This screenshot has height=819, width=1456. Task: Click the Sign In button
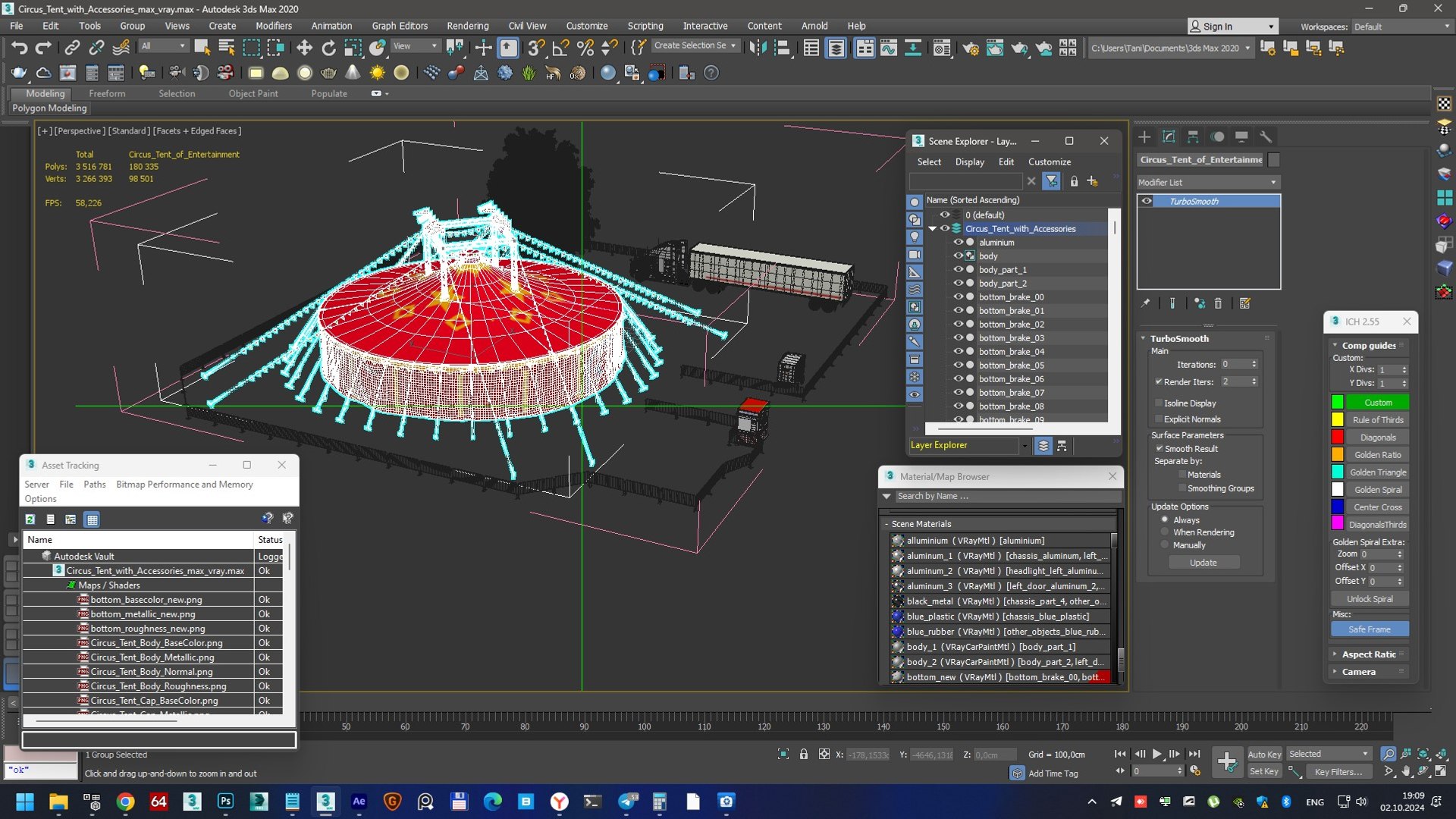tap(1232, 27)
